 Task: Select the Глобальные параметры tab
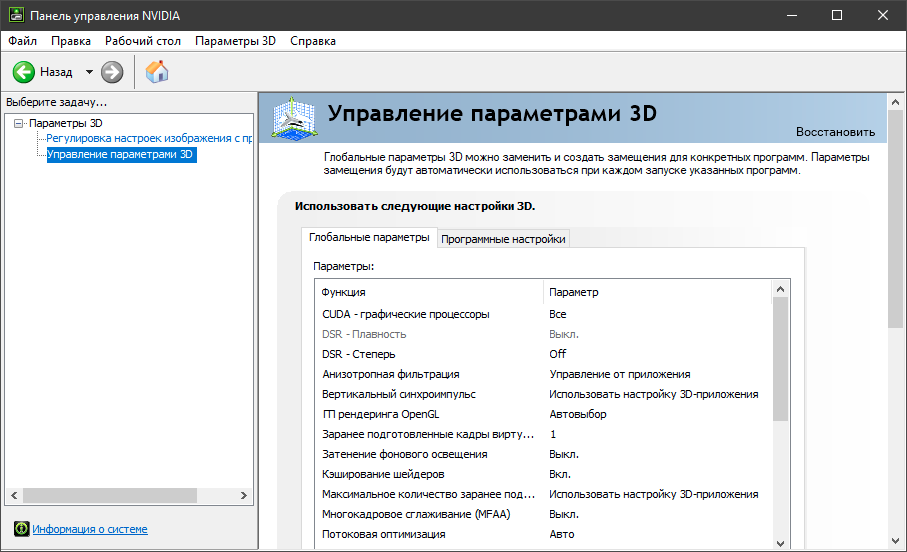(x=369, y=237)
